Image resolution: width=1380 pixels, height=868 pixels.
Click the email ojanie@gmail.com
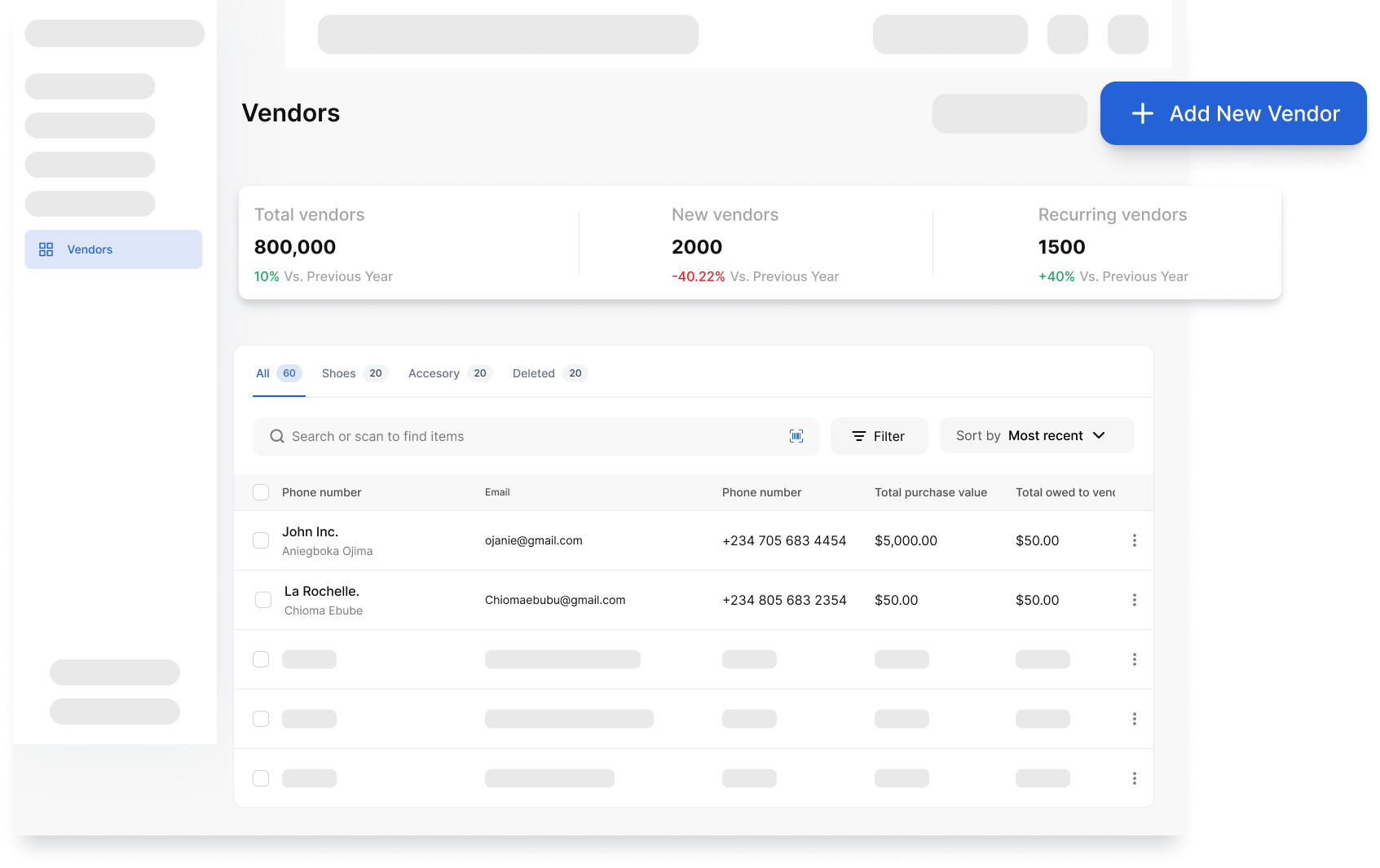[x=534, y=540]
